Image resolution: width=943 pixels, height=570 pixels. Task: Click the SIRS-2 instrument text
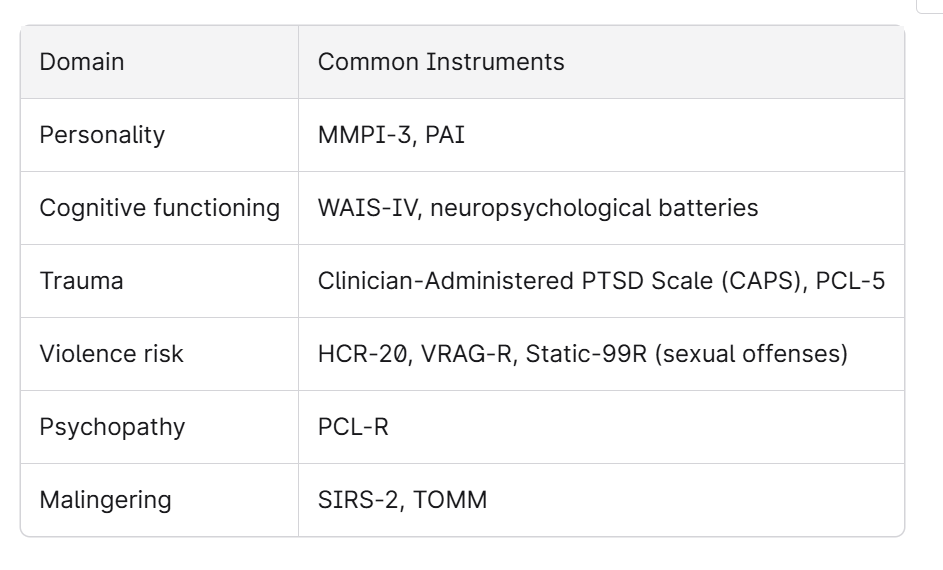click(359, 500)
